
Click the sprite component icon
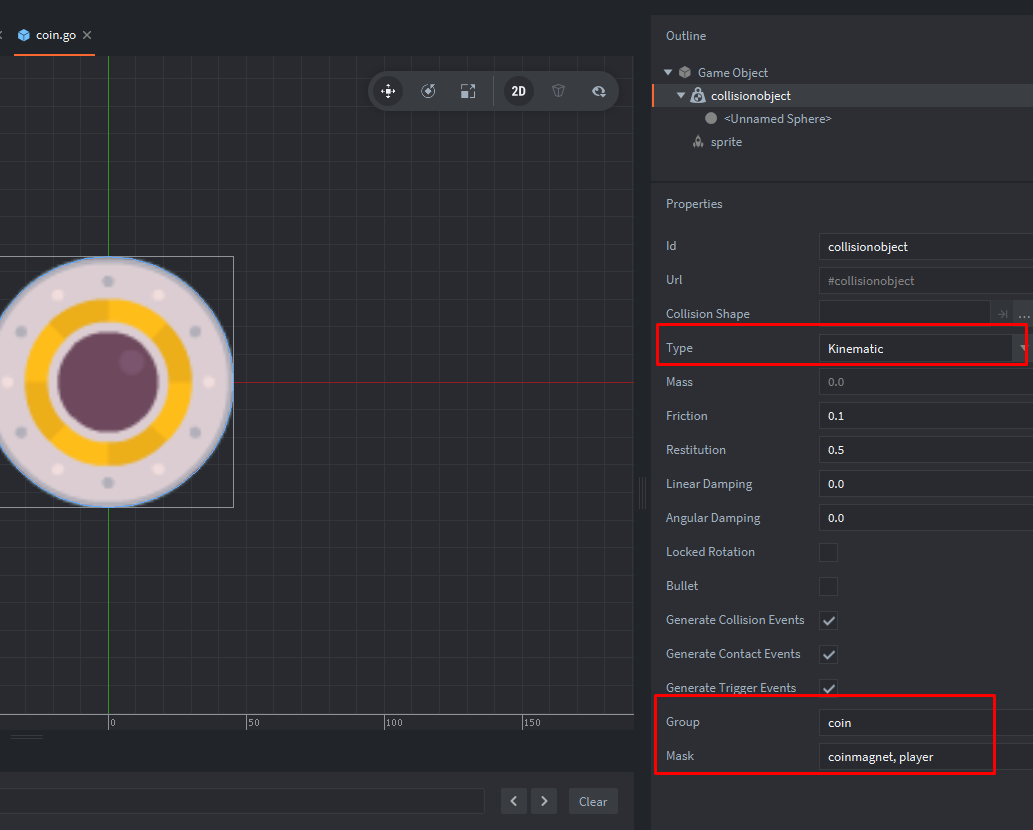click(x=698, y=142)
